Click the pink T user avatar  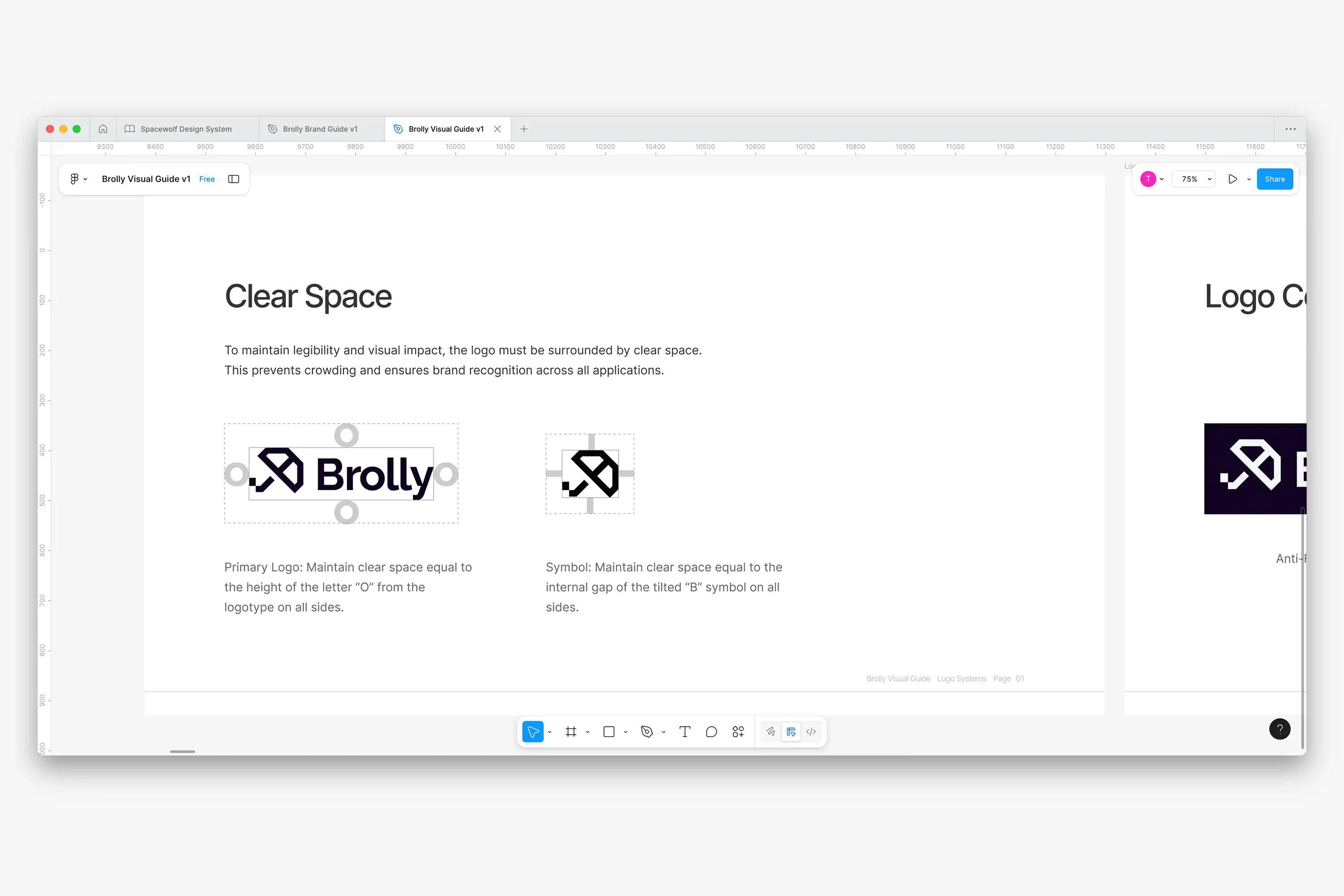[x=1149, y=179]
